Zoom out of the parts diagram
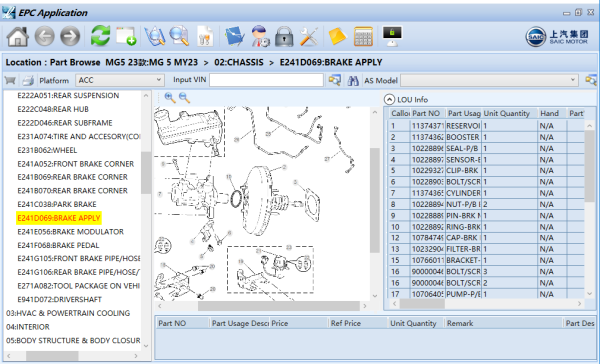The image size is (600, 364). point(184,98)
